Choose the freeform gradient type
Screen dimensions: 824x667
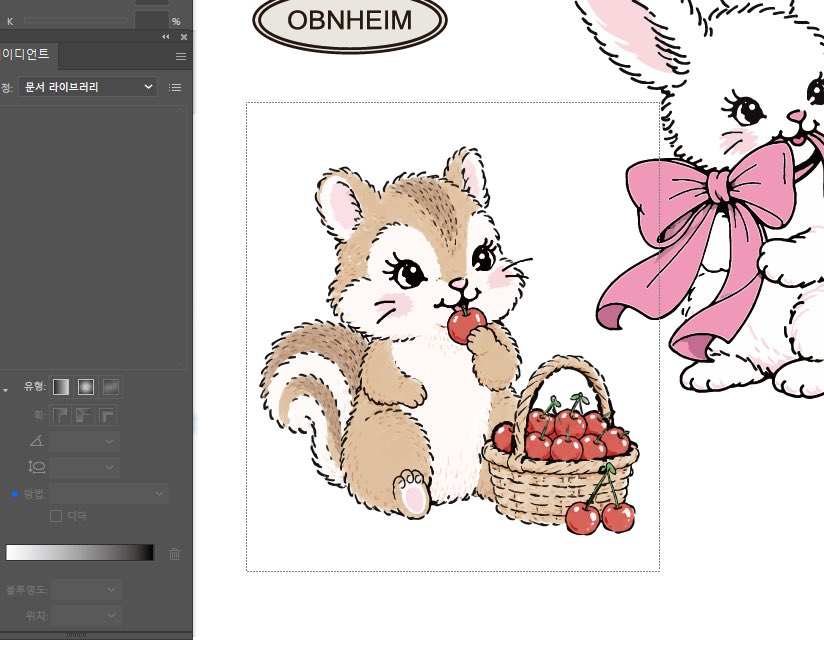[111, 387]
